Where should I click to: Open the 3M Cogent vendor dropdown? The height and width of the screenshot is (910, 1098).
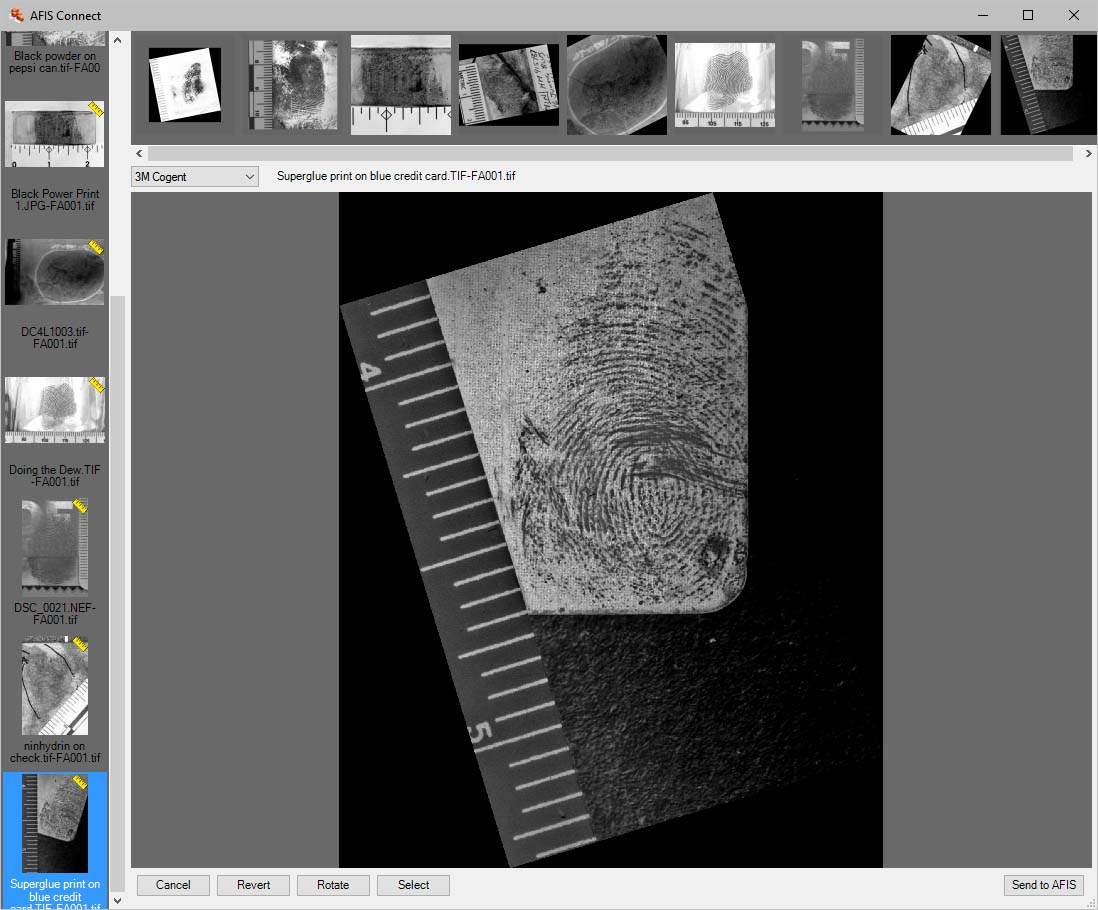195,177
